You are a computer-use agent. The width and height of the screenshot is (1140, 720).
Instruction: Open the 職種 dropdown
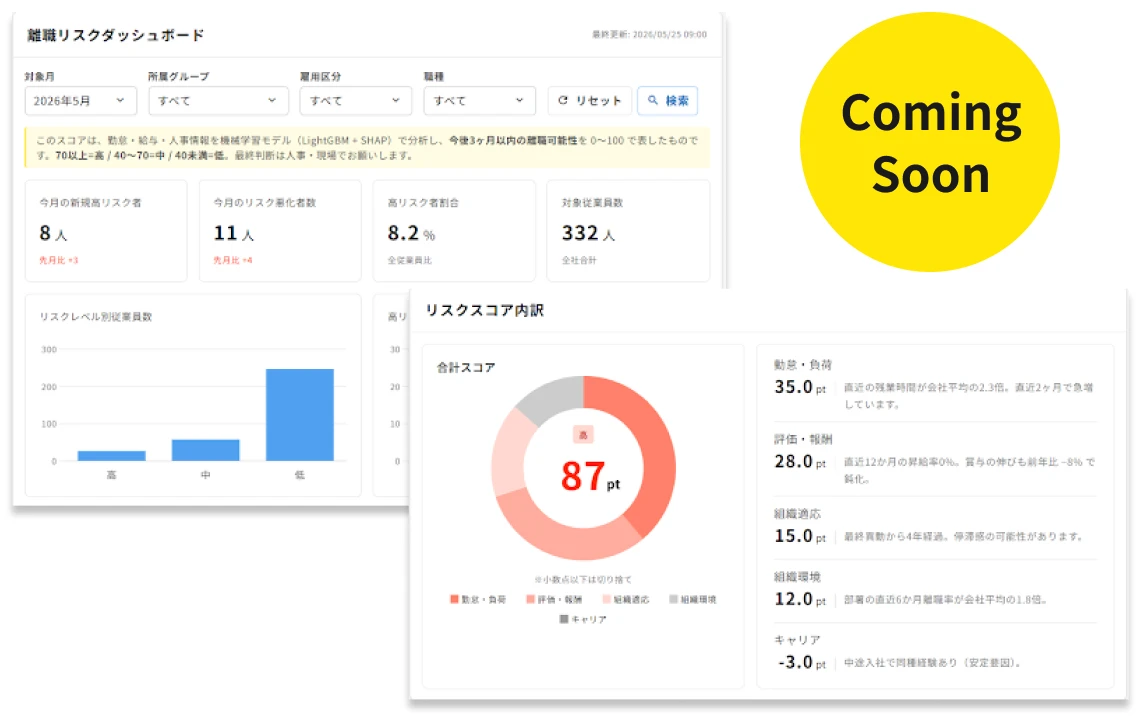point(480,100)
